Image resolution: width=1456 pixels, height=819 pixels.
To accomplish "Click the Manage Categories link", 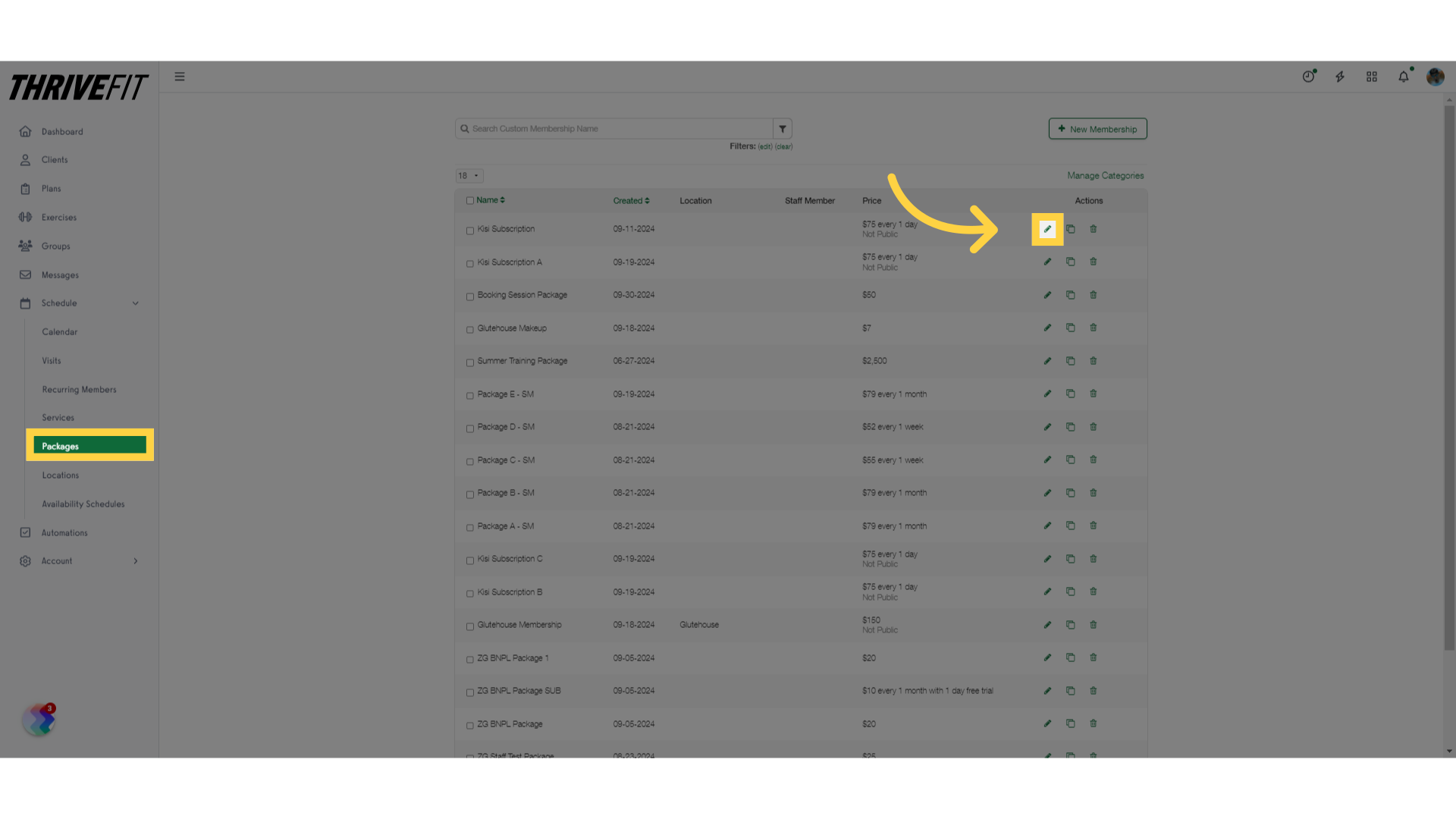I will 1106,175.
